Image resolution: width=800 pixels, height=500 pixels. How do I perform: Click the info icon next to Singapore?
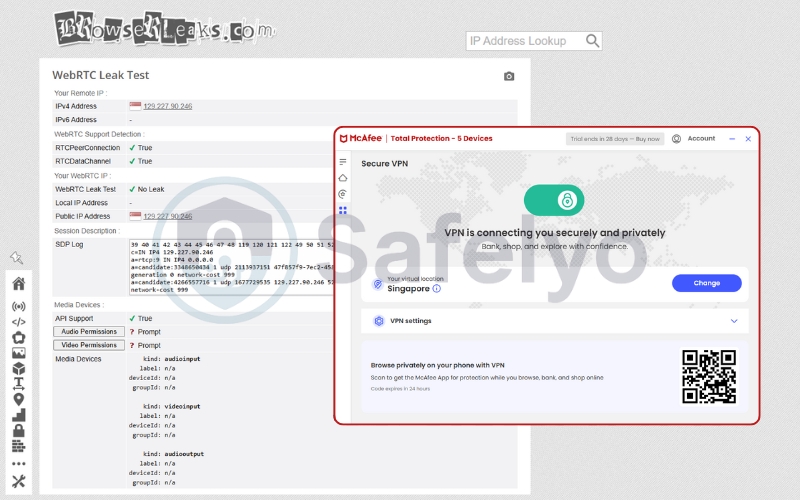pyautogui.click(x=437, y=289)
